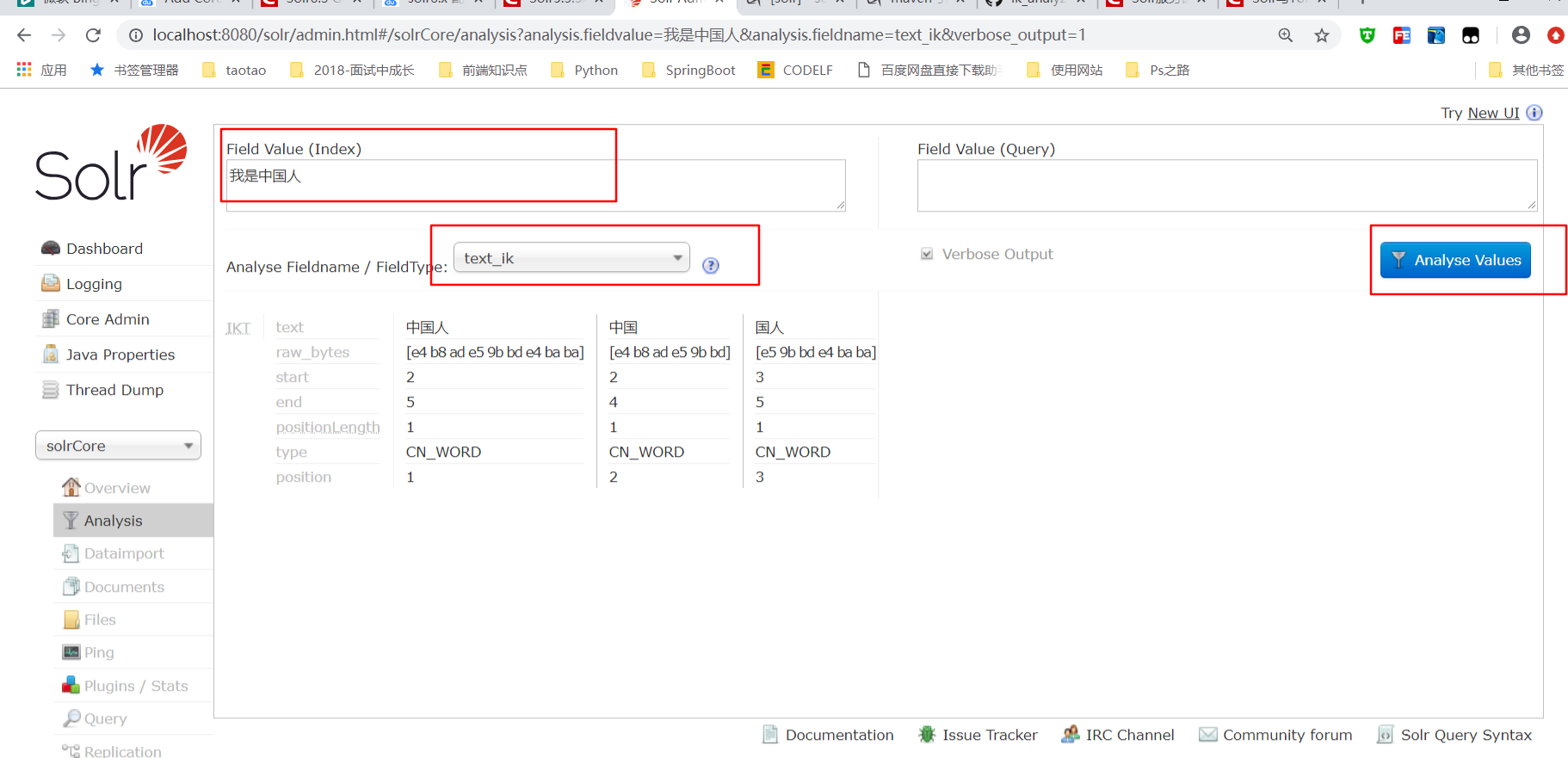This screenshot has height=758, width=1568.
Task: Click the bookmark star in address bar
Action: [1322, 35]
